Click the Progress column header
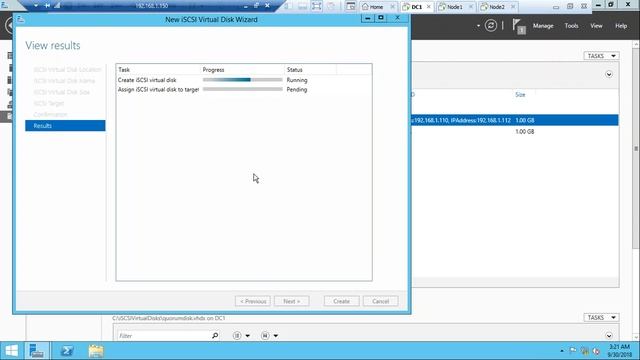The height and width of the screenshot is (360, 640). [213, 70]
